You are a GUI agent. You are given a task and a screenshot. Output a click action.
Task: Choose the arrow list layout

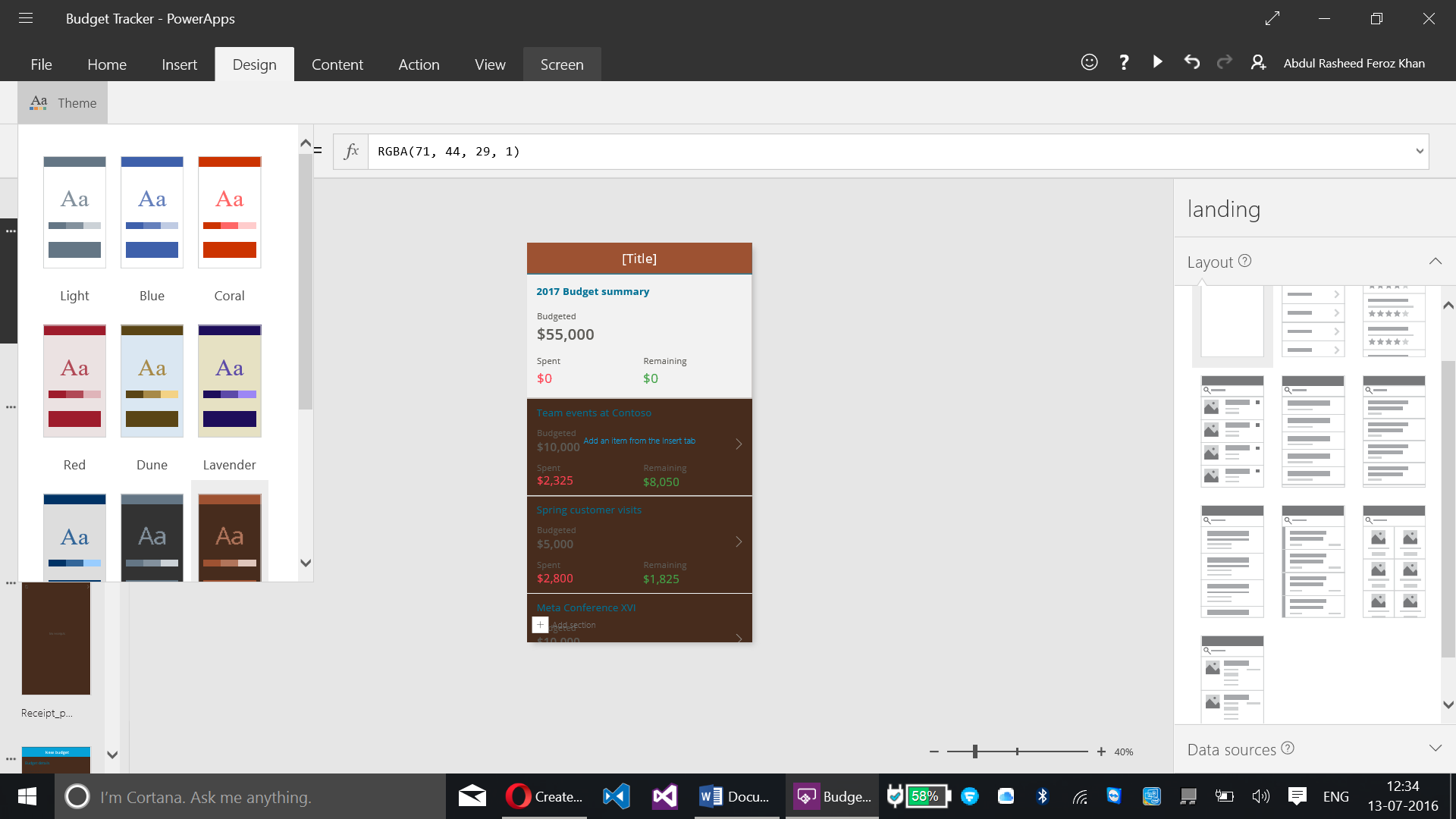pos(1313,321)
